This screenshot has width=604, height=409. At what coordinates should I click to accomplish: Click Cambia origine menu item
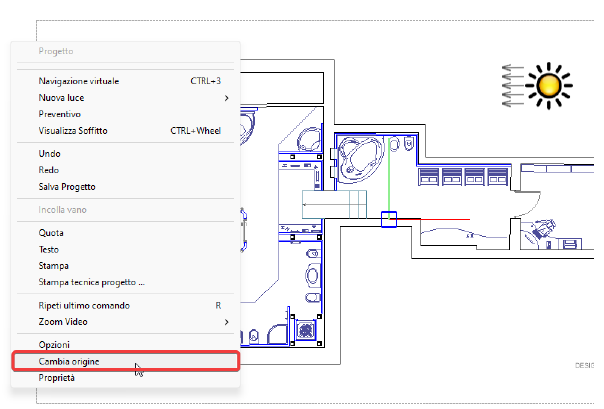126,361
